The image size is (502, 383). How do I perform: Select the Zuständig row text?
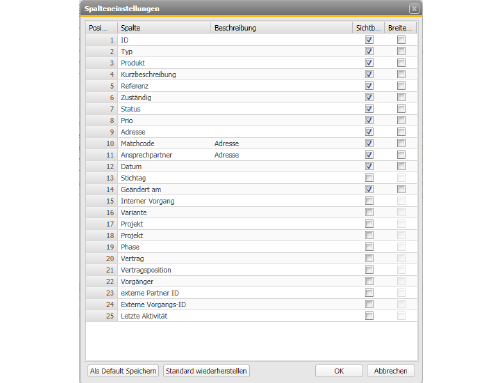[136, 98]
